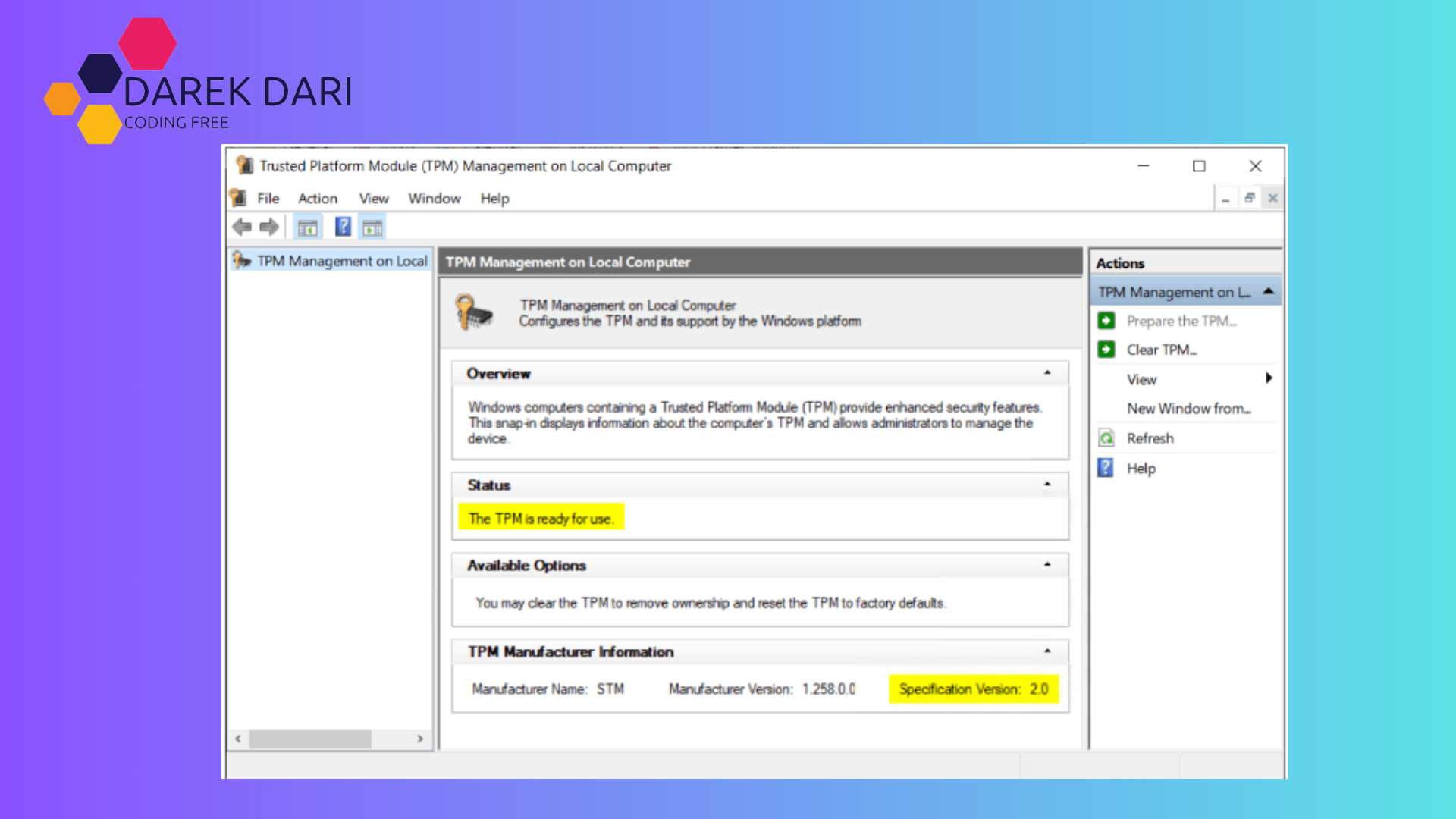Collapse the TPM Manufacturer Information section
The width and height of the screenshot is (1456, 819).
point(1047,651)
